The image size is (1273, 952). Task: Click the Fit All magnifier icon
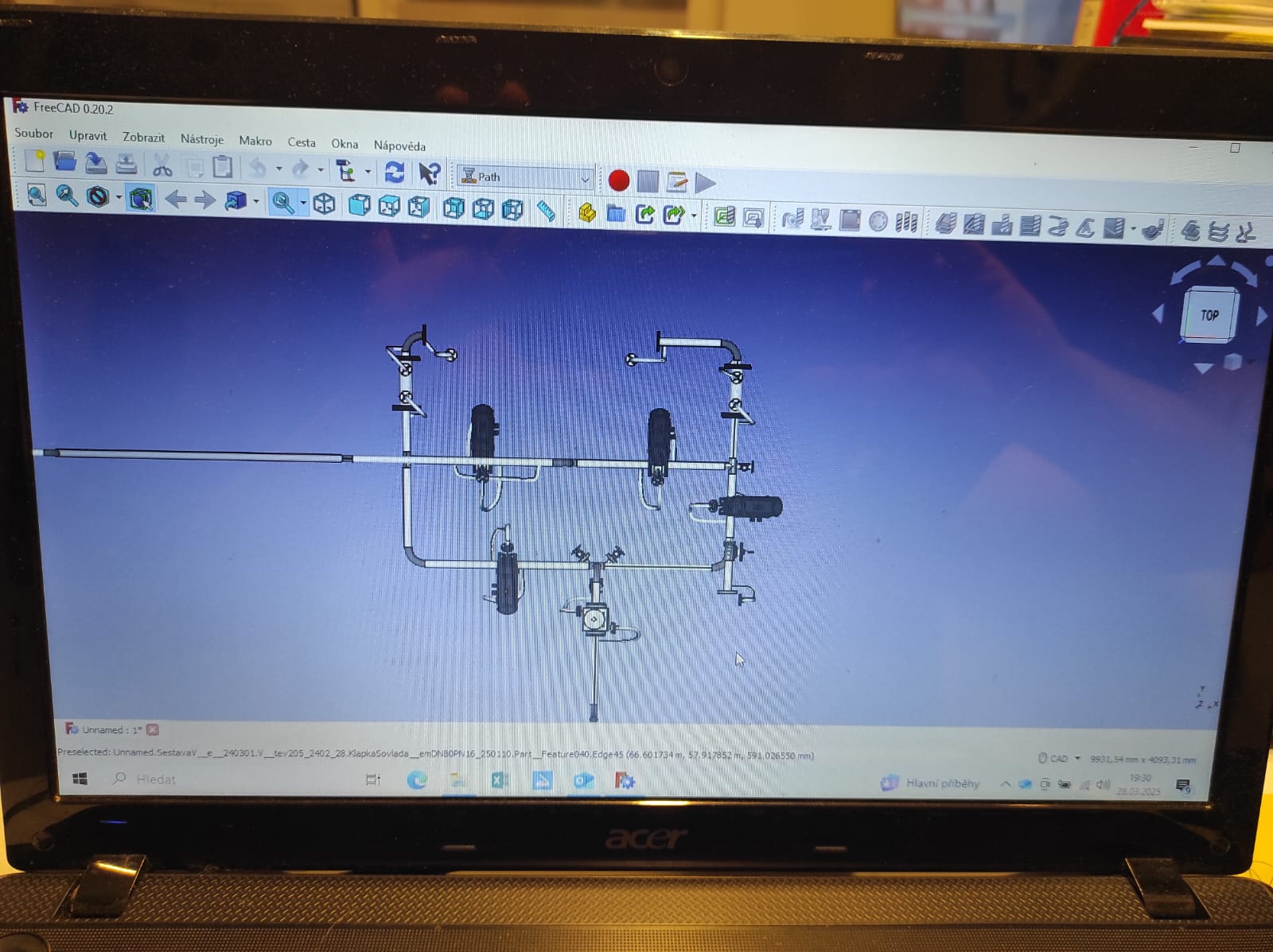[37, 195]
